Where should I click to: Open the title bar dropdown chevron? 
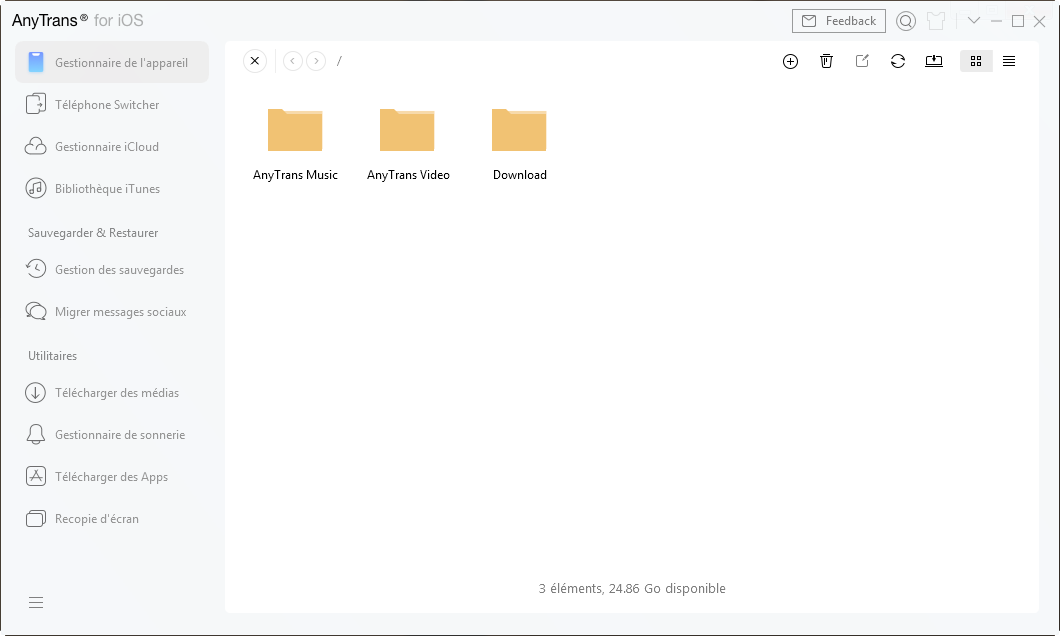[x=973, y=20]
